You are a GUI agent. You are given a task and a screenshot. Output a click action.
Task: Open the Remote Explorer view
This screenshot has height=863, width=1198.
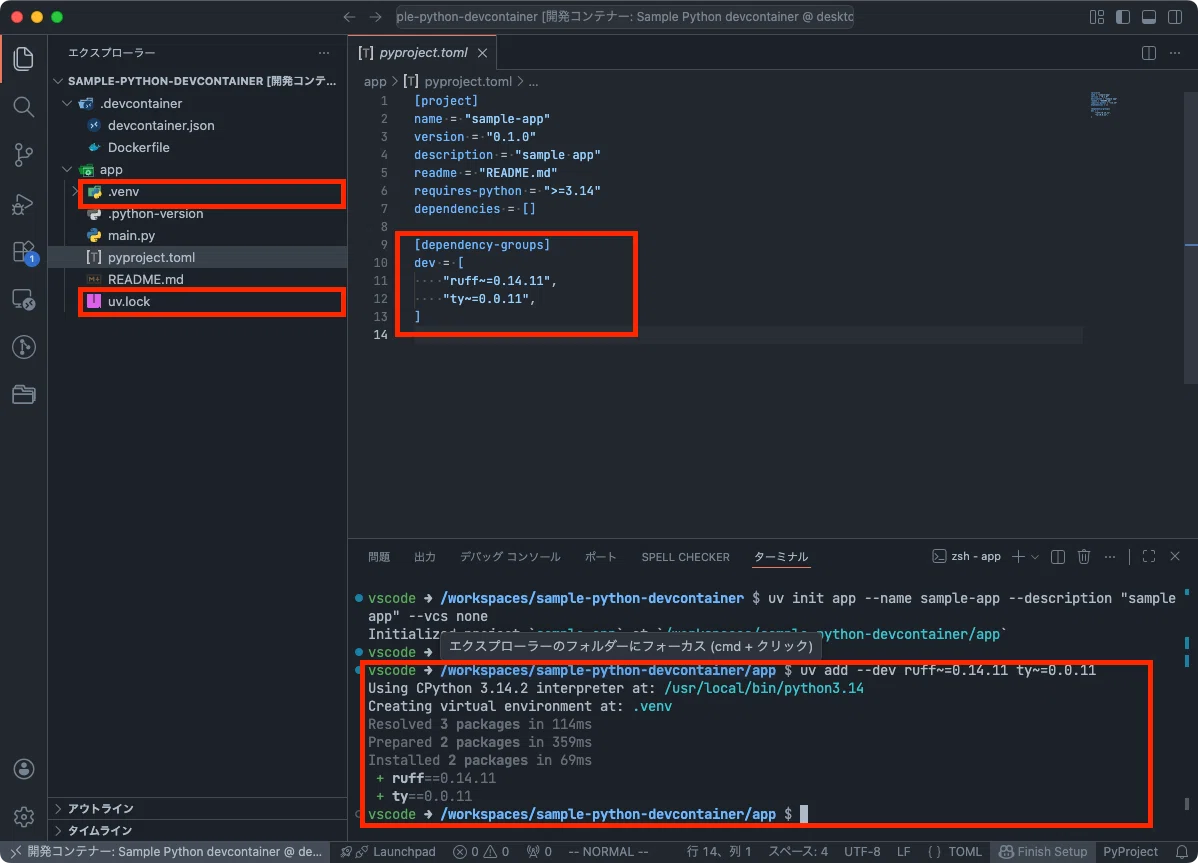[x=24, y=299]
